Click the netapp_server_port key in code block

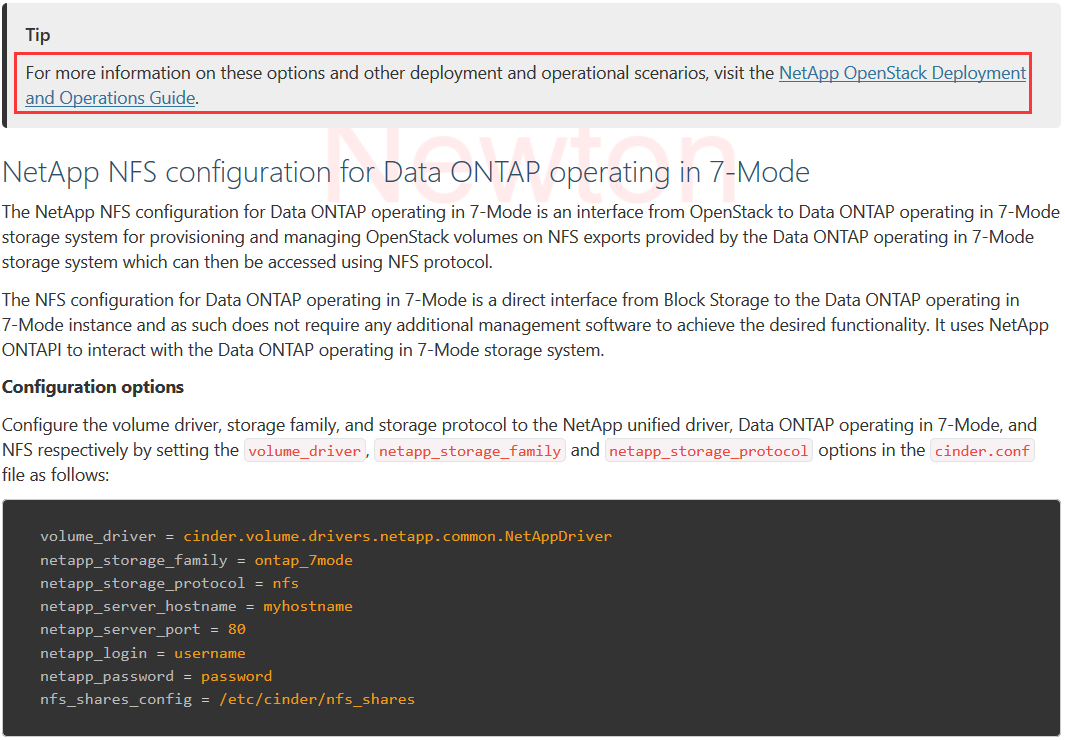coord(120,630)
